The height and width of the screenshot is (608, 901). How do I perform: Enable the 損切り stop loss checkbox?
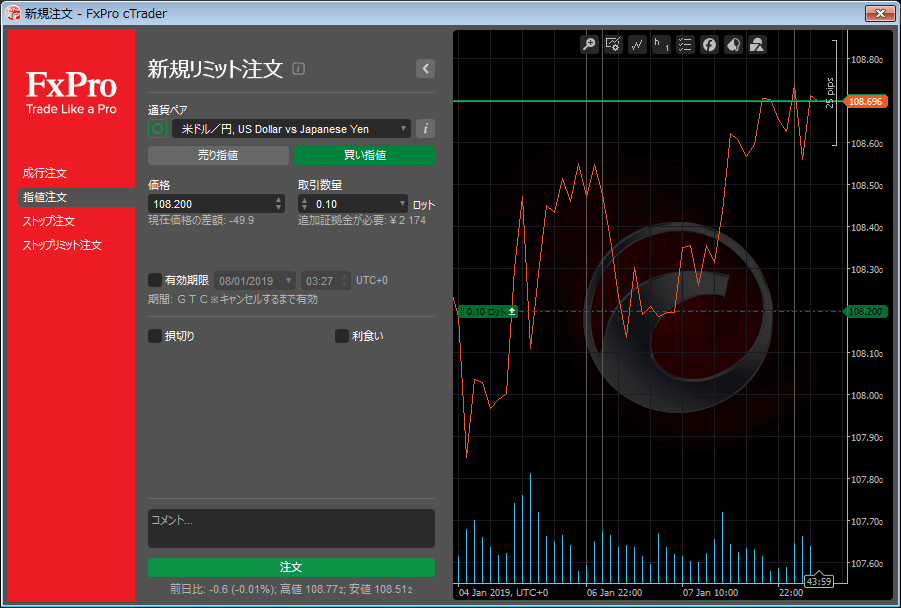155,336
